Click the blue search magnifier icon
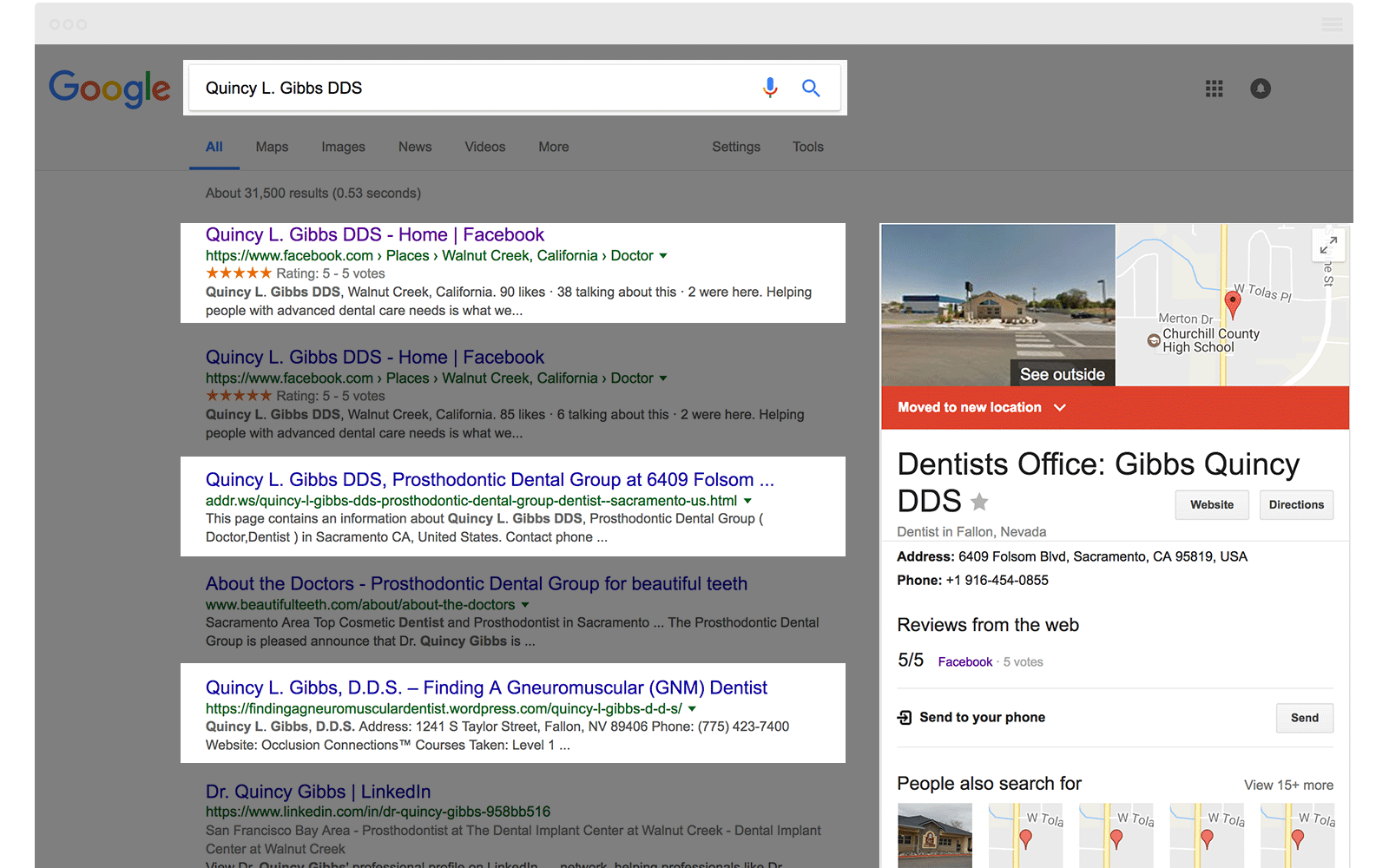 811,88
